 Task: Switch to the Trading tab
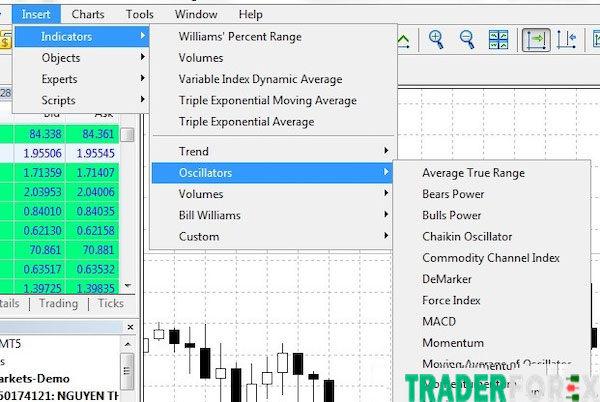(x=59, y=303)
